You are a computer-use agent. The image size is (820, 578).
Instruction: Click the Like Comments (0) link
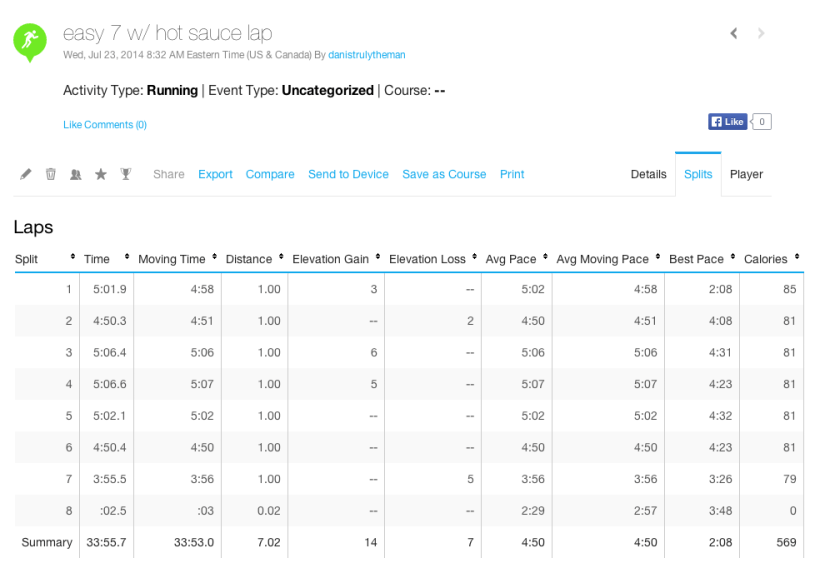coord(105,125)
